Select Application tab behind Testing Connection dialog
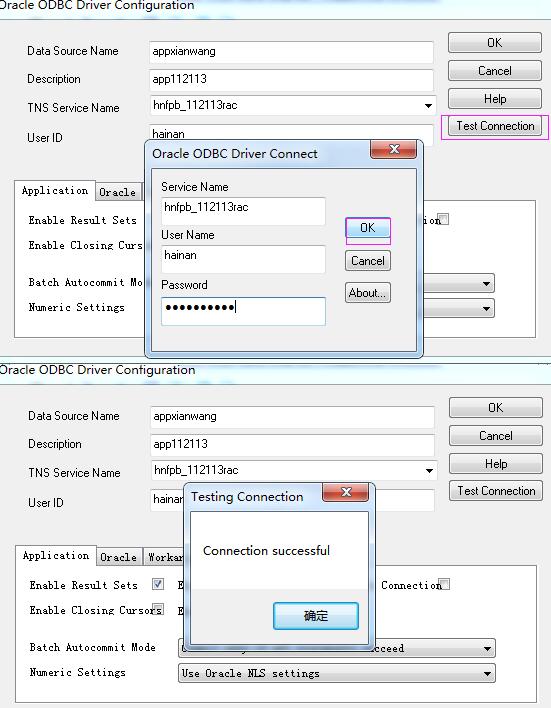The height and width of the screenshot is (708, 551). coord(56,555)
